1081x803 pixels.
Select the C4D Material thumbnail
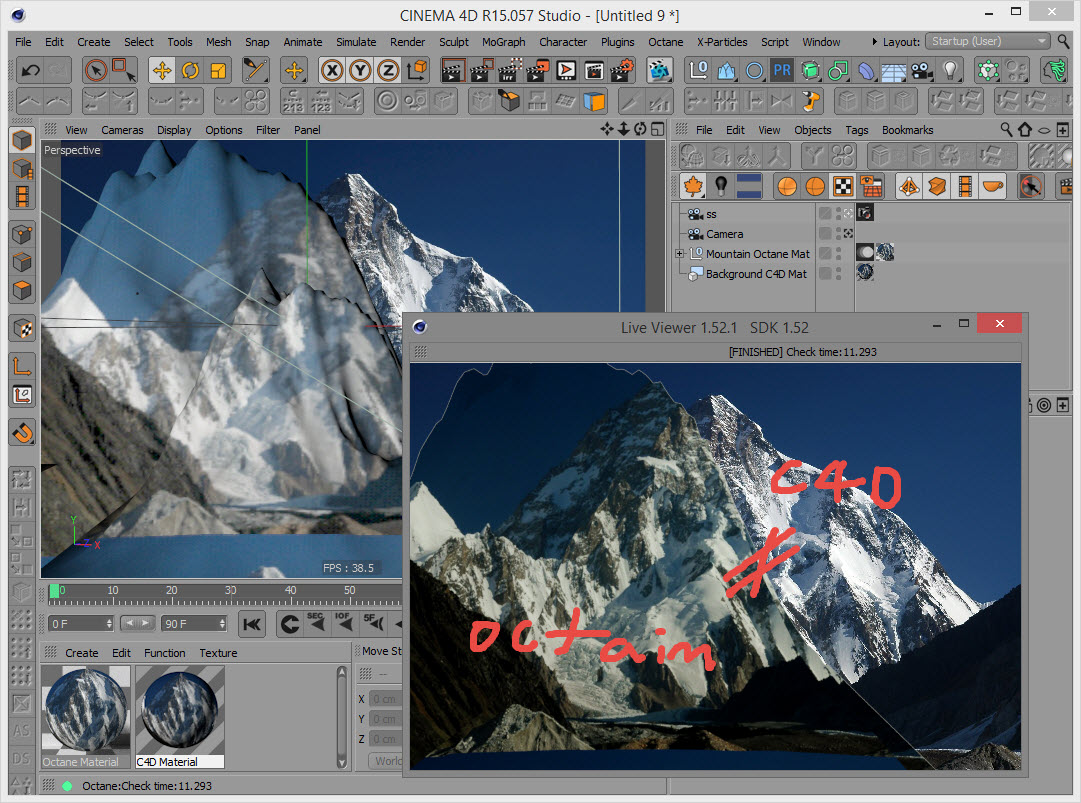[180, 717]
